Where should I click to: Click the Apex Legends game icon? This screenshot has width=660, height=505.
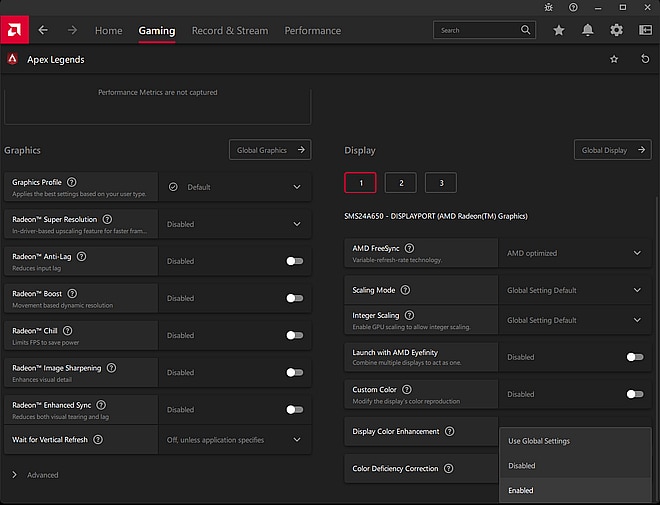[x=13, y=59]
